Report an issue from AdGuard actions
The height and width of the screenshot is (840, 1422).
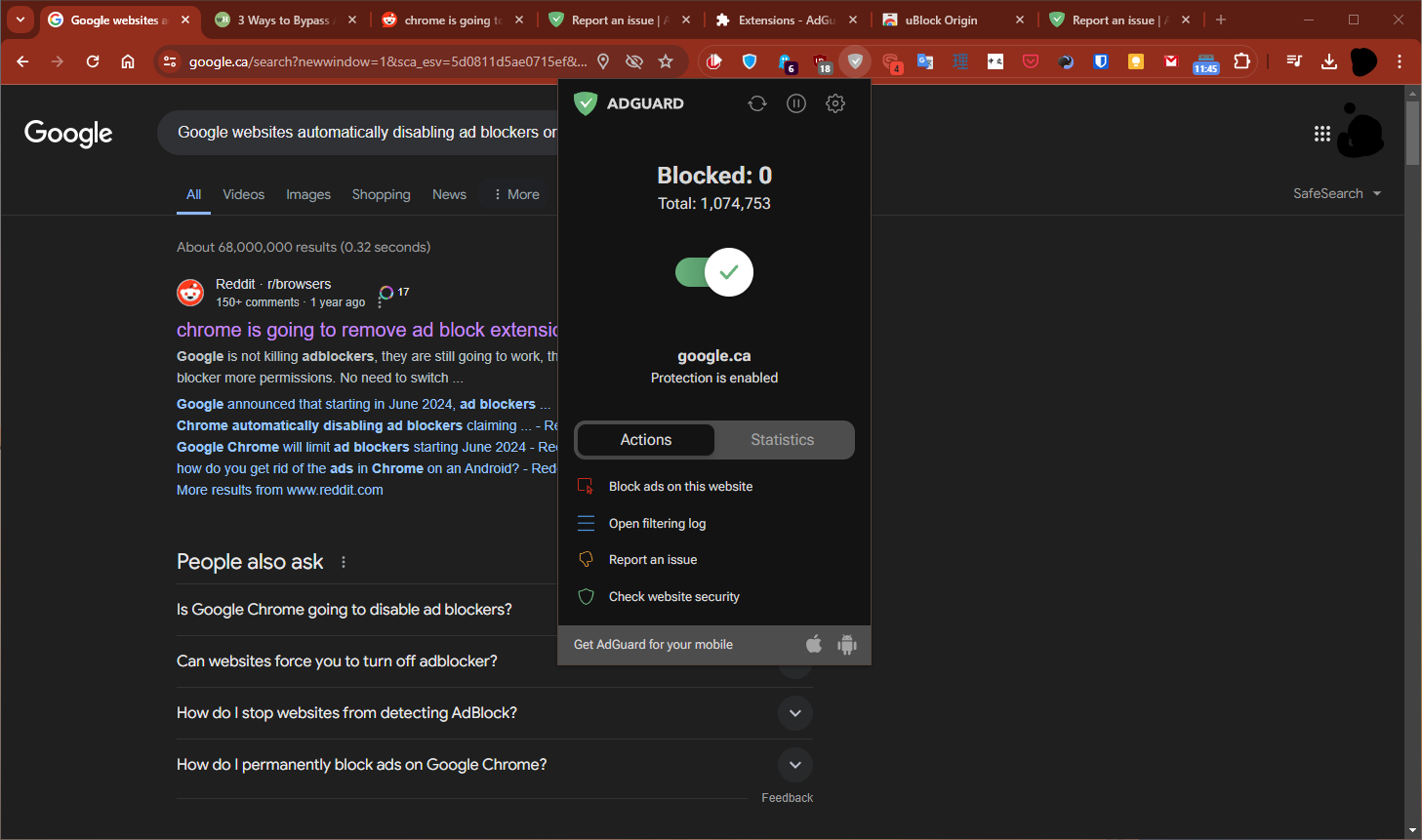[x=652, y=559]
